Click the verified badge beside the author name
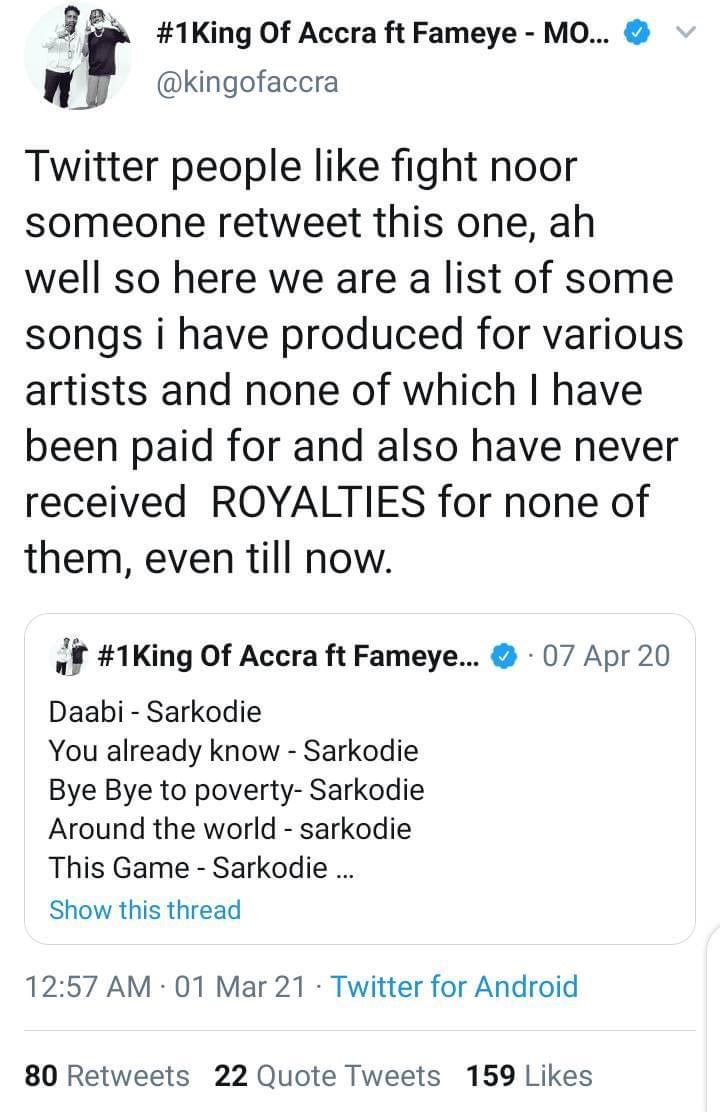Screen dimensions: 720x1112 [x=635, y=35]
